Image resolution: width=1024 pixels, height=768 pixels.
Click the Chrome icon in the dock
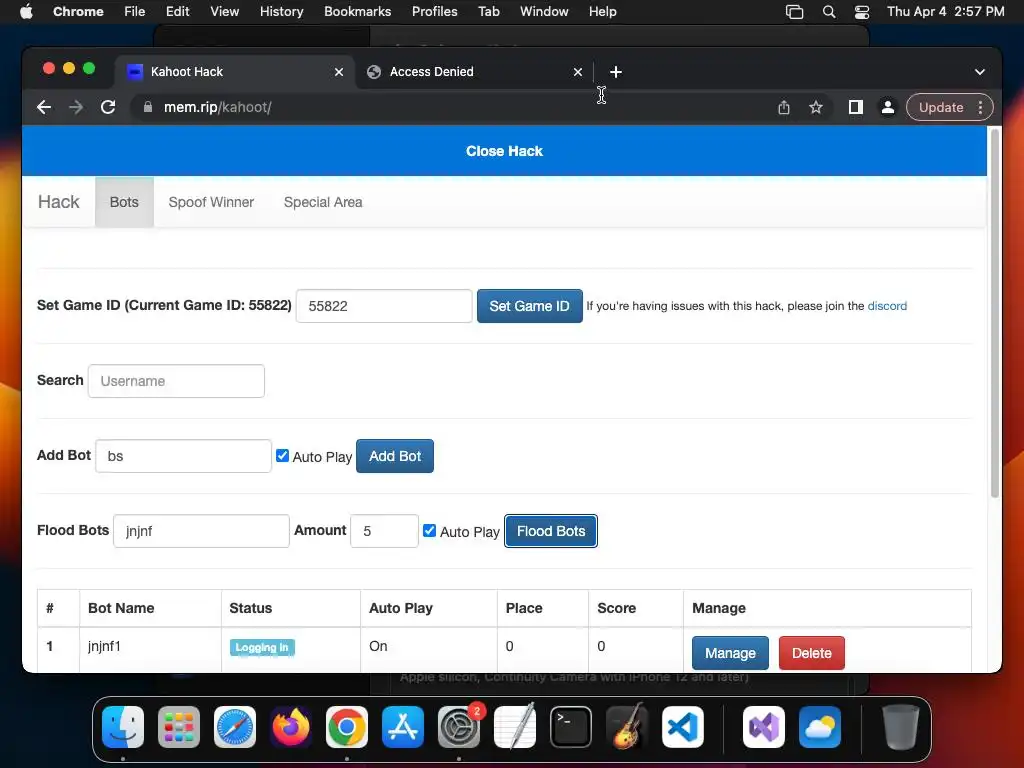coord(347,727)
